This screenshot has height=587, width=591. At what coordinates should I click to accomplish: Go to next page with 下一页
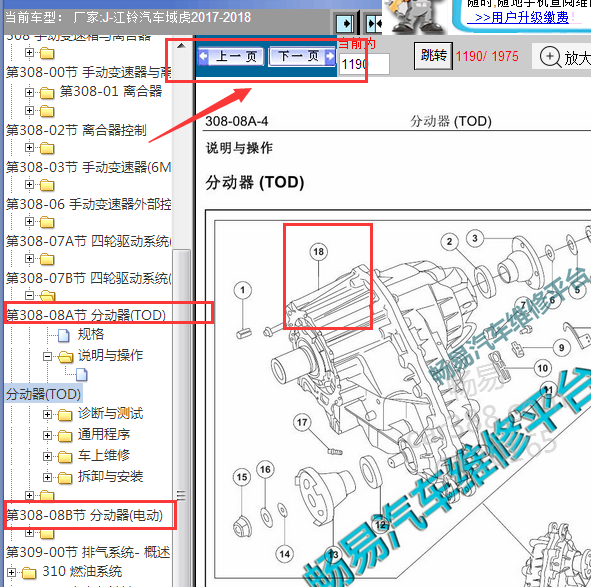[x=302, y=57]
